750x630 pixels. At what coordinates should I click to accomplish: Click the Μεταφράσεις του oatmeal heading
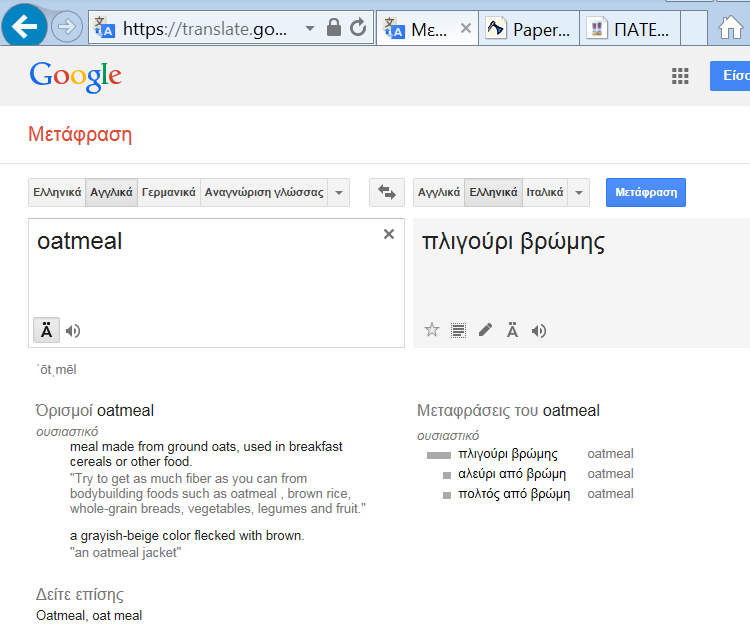point(508,411)
